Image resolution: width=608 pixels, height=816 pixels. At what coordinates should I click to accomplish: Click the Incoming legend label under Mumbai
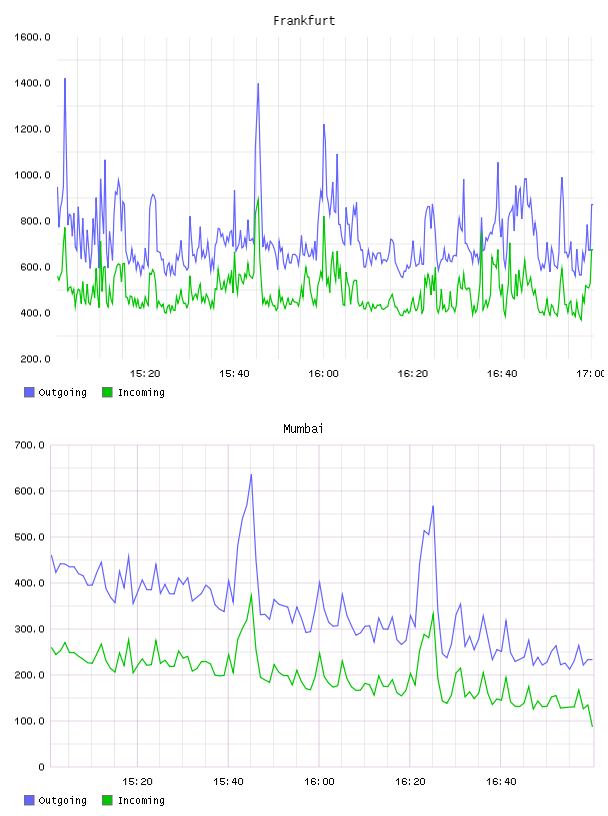click(141, 801)
